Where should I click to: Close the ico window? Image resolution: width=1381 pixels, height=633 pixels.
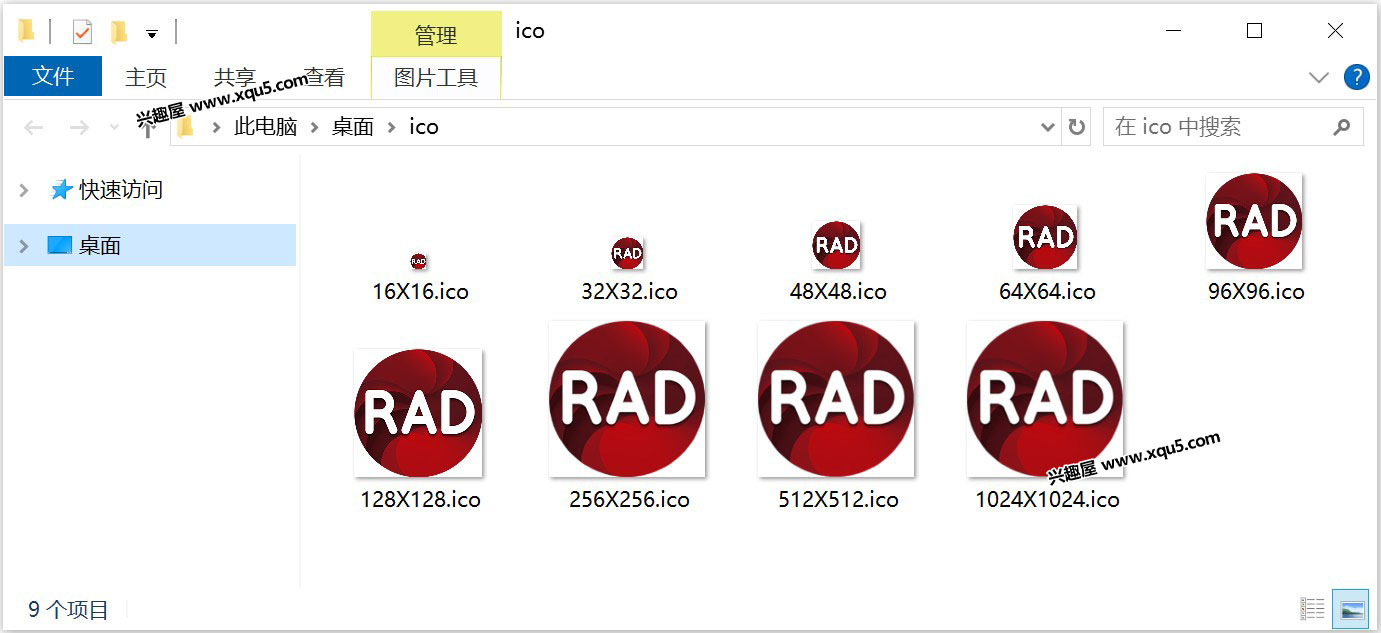[1335, 31]
